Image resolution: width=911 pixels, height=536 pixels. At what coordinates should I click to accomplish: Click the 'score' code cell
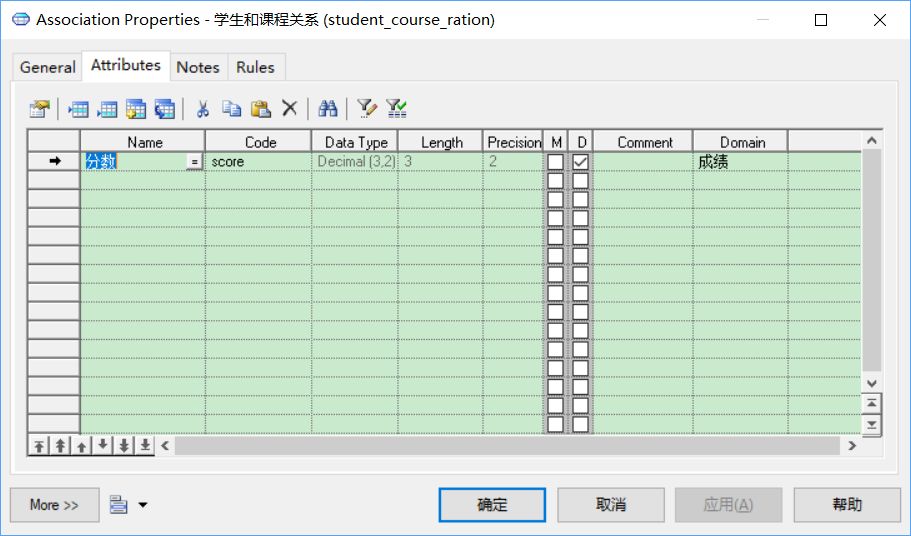[x=259, y=161]
